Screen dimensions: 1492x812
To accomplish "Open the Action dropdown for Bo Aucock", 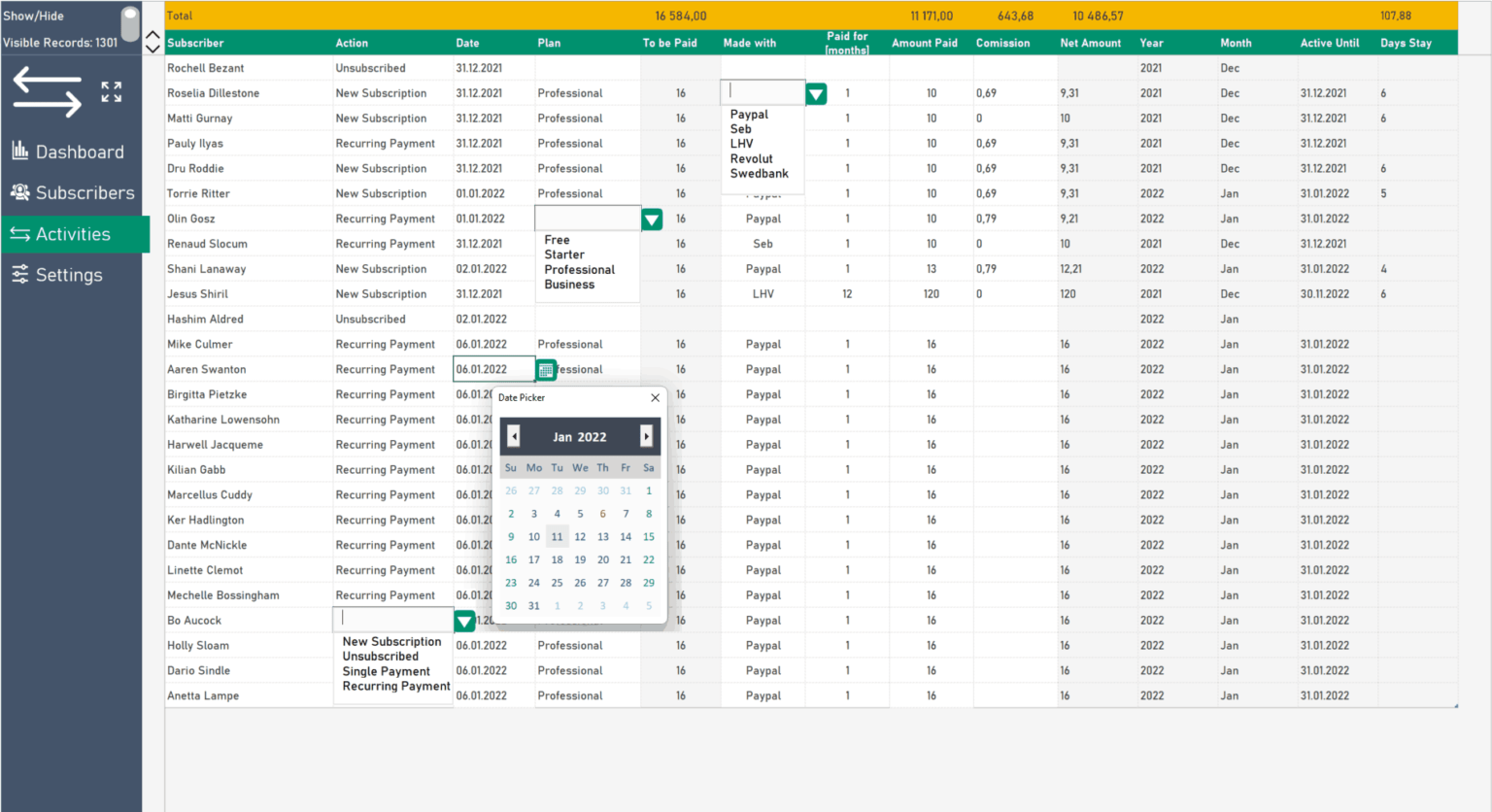I will pyautogui.click(x=463, y=620).
